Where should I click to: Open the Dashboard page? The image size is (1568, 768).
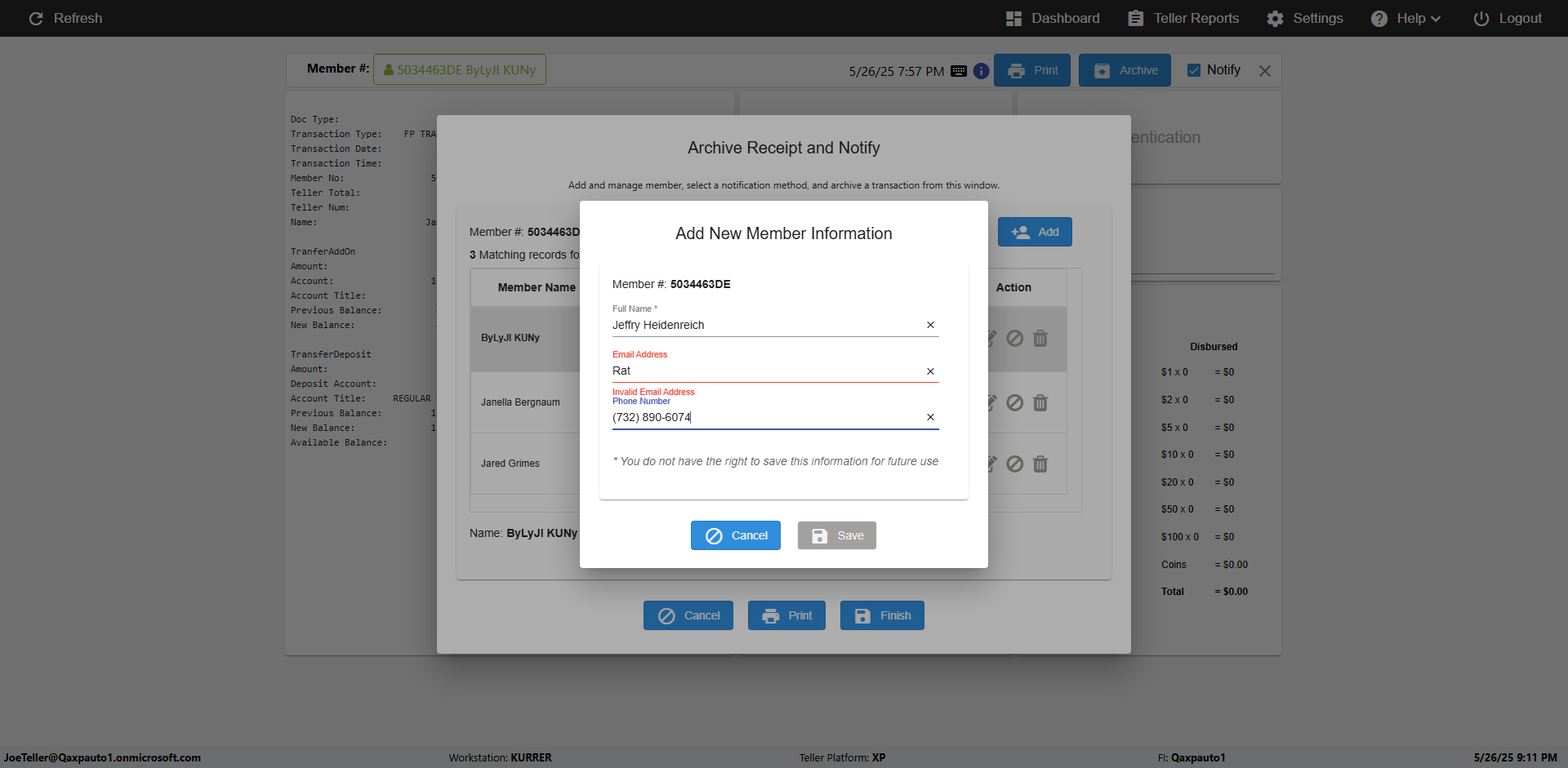pos(1053,18)
